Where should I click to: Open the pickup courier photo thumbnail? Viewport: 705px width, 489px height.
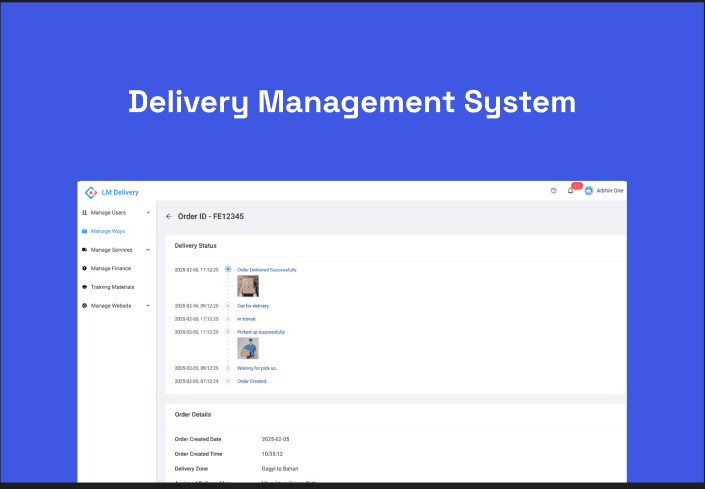click(248, 348)
